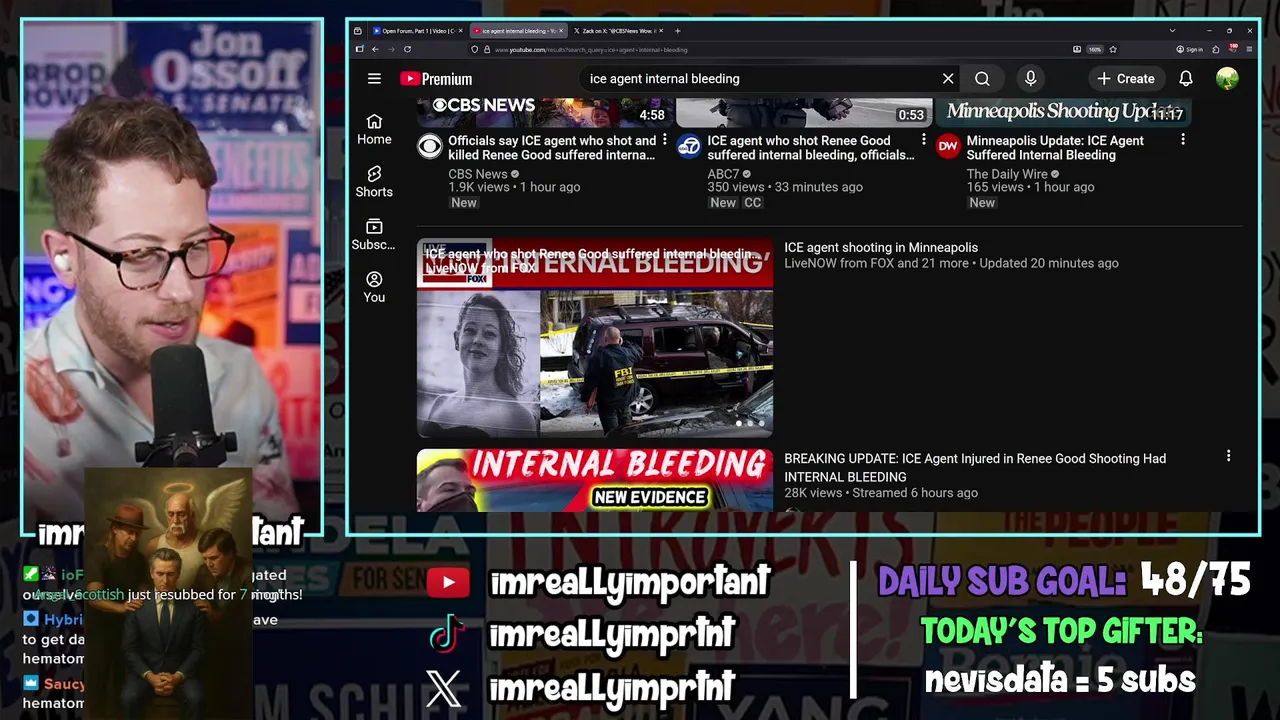
Task: Play the ABC7 thumbnail with 0:53 duration
Action: point(804,113)
